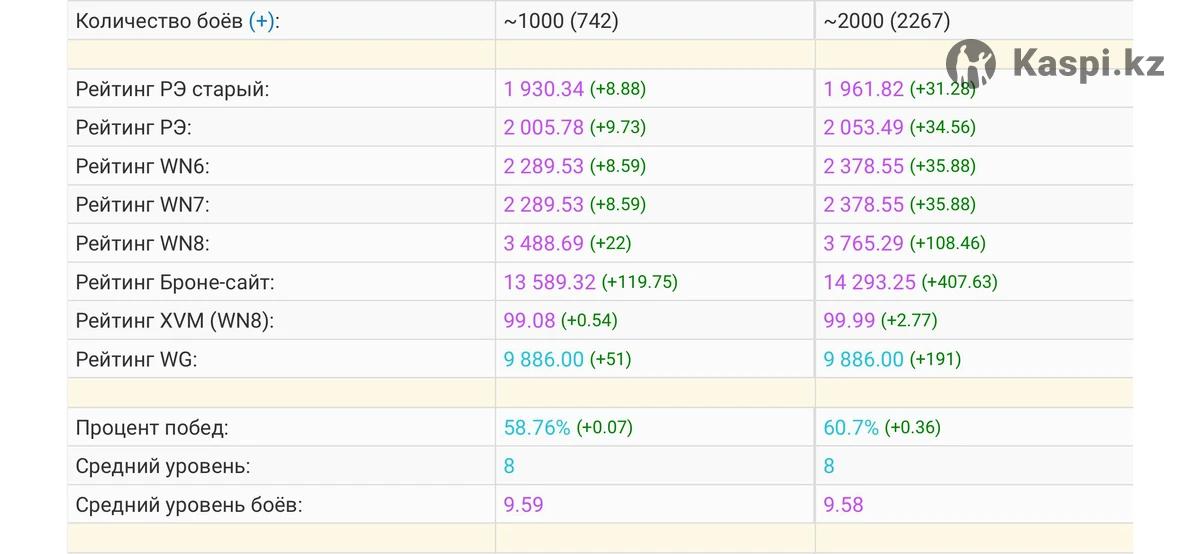This screenshot has width=1200, height=554.
Task: Select the Рейтинг Броне-сайт label
Action: [175, 282]
